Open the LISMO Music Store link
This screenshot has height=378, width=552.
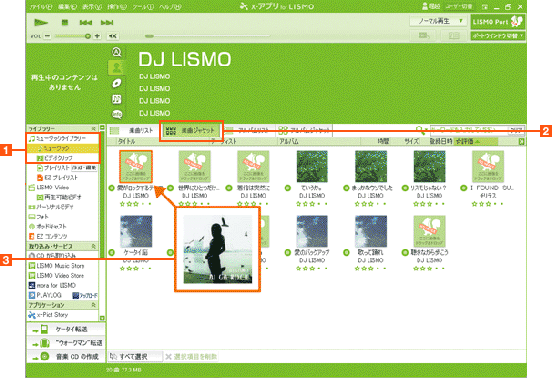pos(56,266)
